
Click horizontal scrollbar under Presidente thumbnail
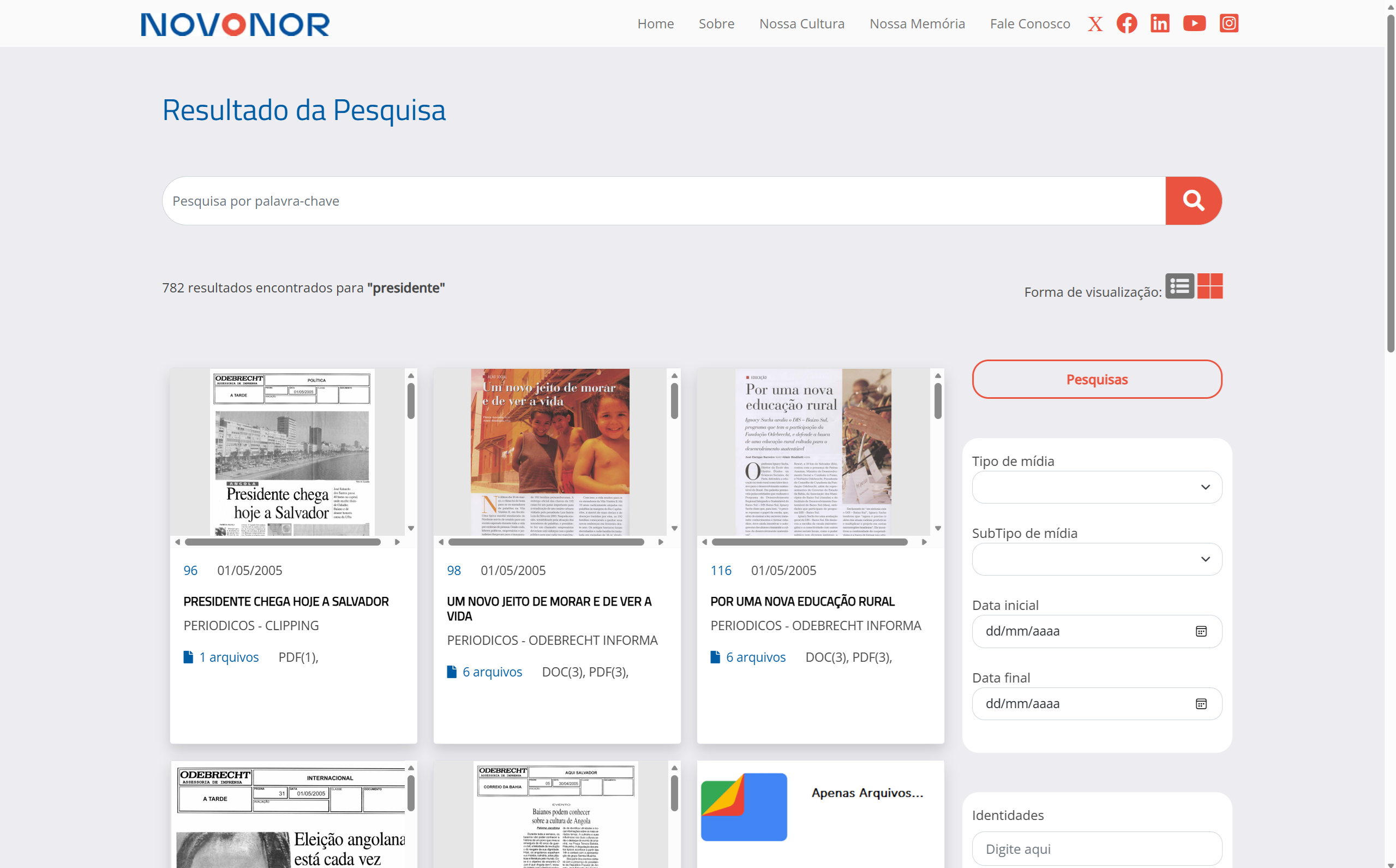tap(283, 542)
